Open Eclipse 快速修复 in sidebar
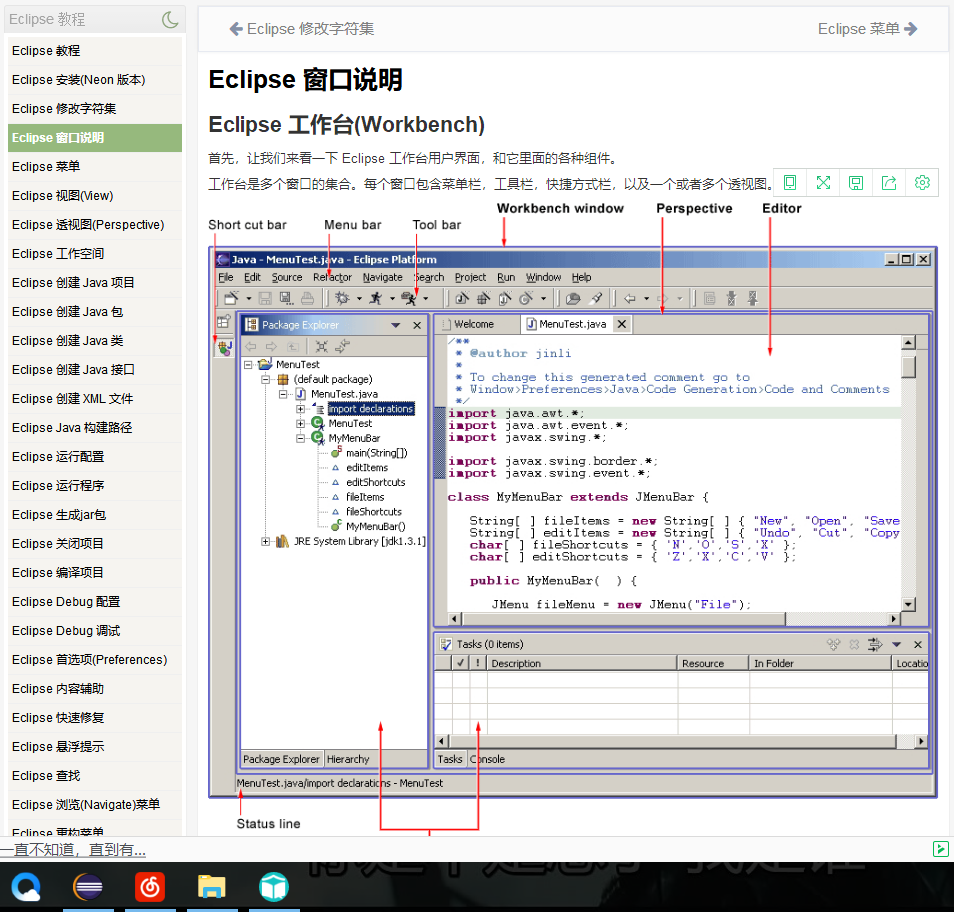954x912 pixels. [95, 717]
